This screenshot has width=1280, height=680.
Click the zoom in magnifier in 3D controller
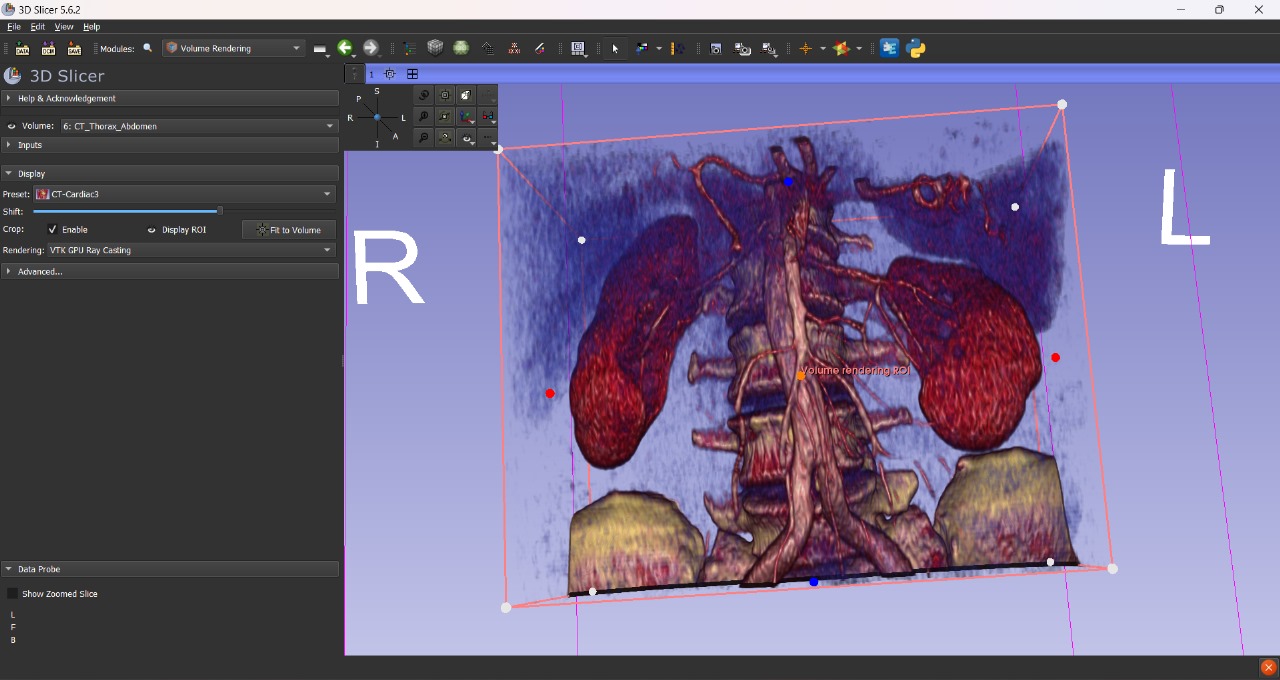(x=424, y=117)
